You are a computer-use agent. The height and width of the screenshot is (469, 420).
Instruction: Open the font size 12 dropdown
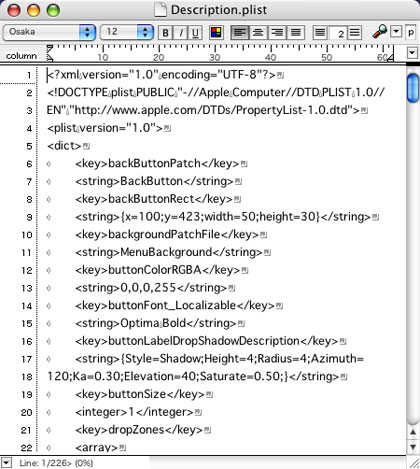pos(127,32)
